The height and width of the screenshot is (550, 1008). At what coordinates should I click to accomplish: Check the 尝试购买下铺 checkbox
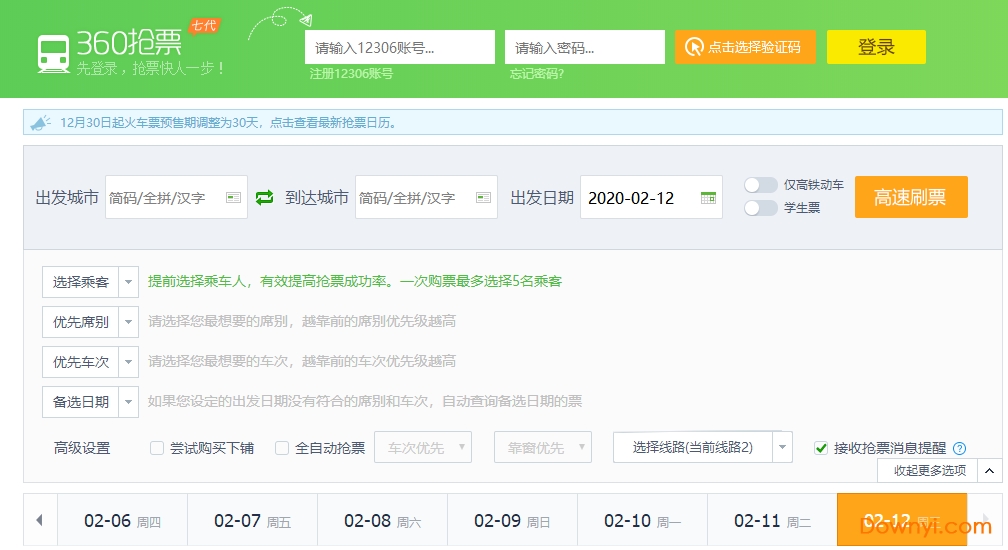point(157,448)
